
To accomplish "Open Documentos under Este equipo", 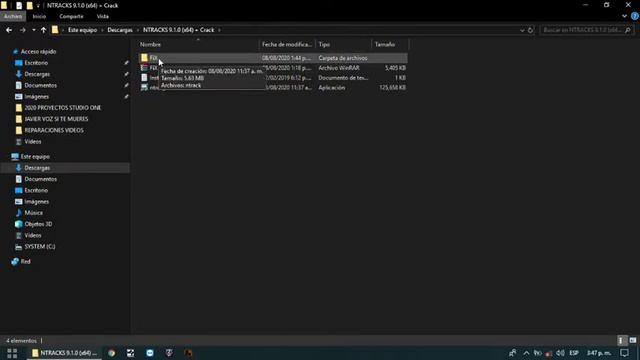I will pyautogui.click(x=40, y=179).
